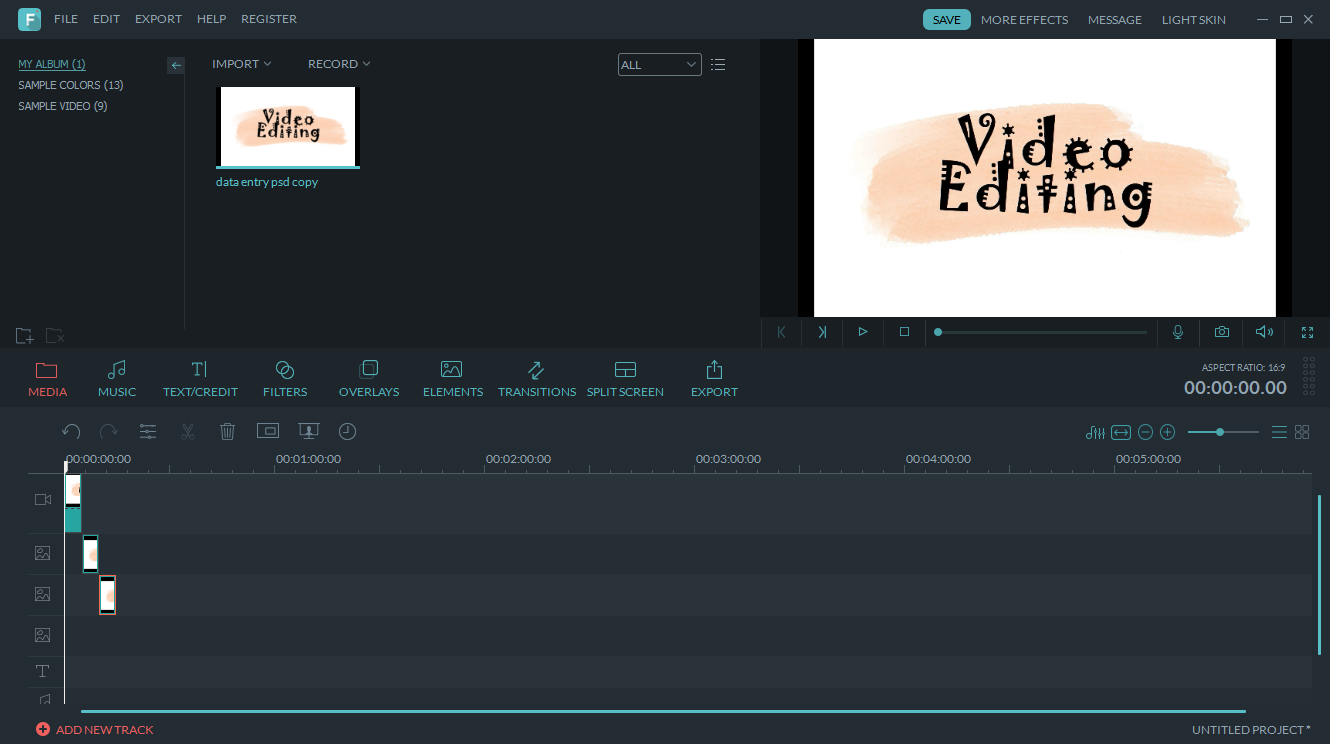The height and width of the screenshot is (744, 1330).
Task: Go to next frame in preview
Action: (822, 332)
